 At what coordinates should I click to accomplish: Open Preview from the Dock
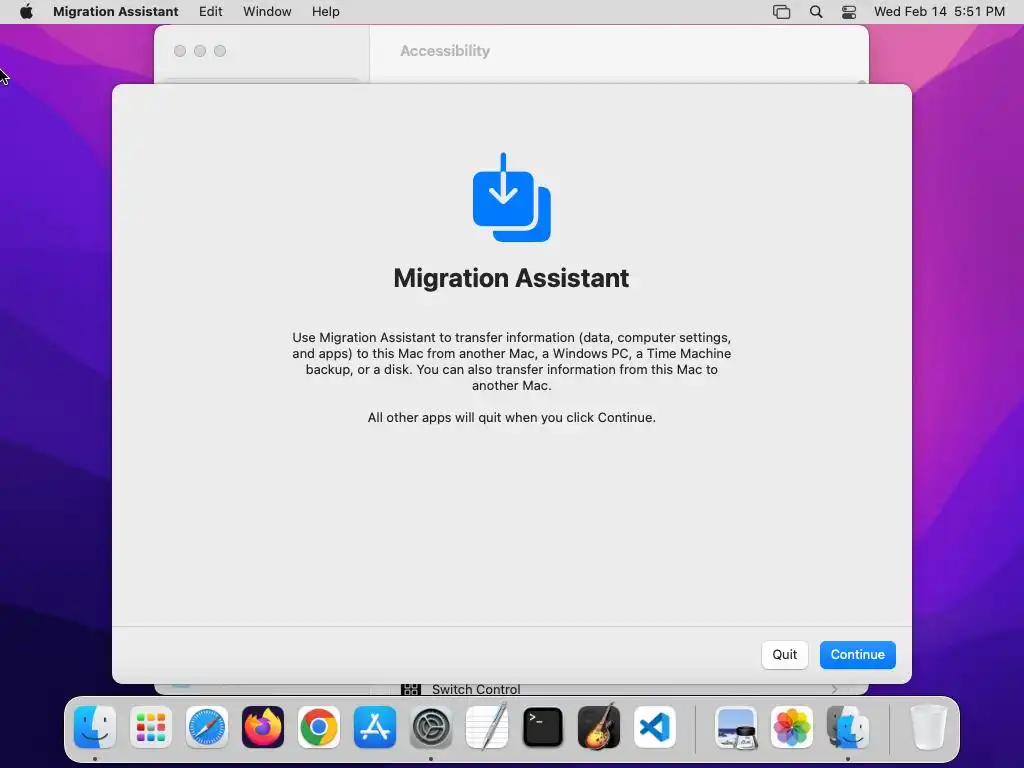(736, 727)
